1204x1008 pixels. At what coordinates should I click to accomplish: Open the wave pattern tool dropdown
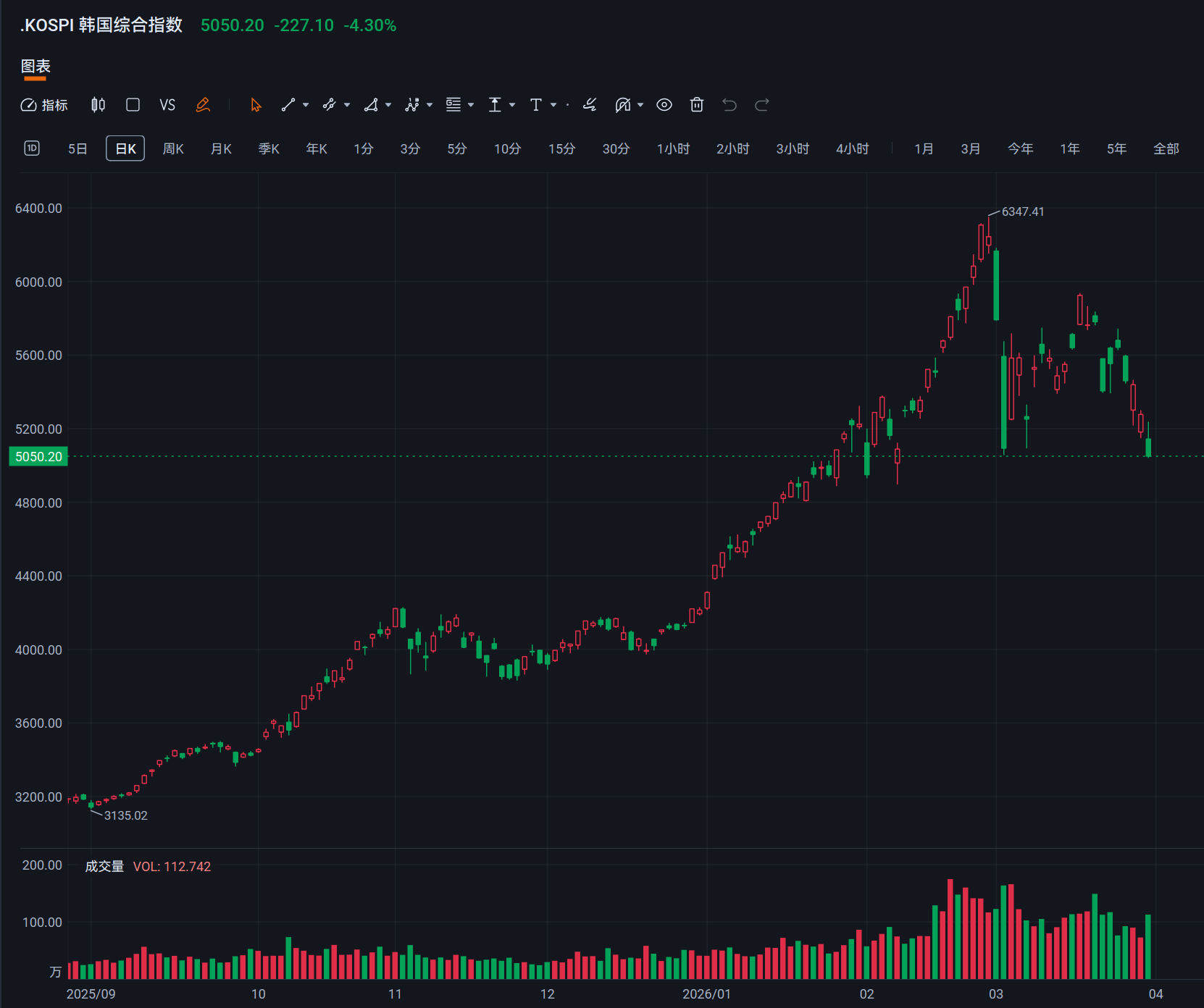(430, 105)
